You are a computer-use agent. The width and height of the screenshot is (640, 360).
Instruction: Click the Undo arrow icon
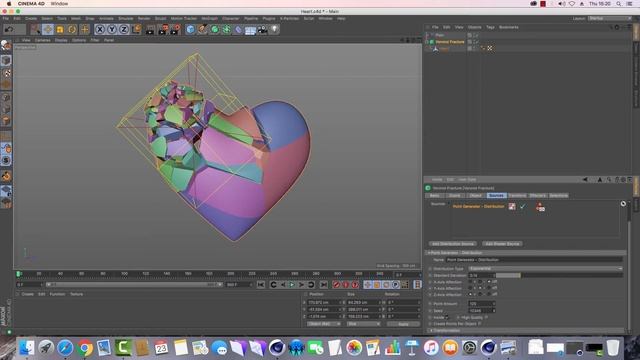[9, 29]
